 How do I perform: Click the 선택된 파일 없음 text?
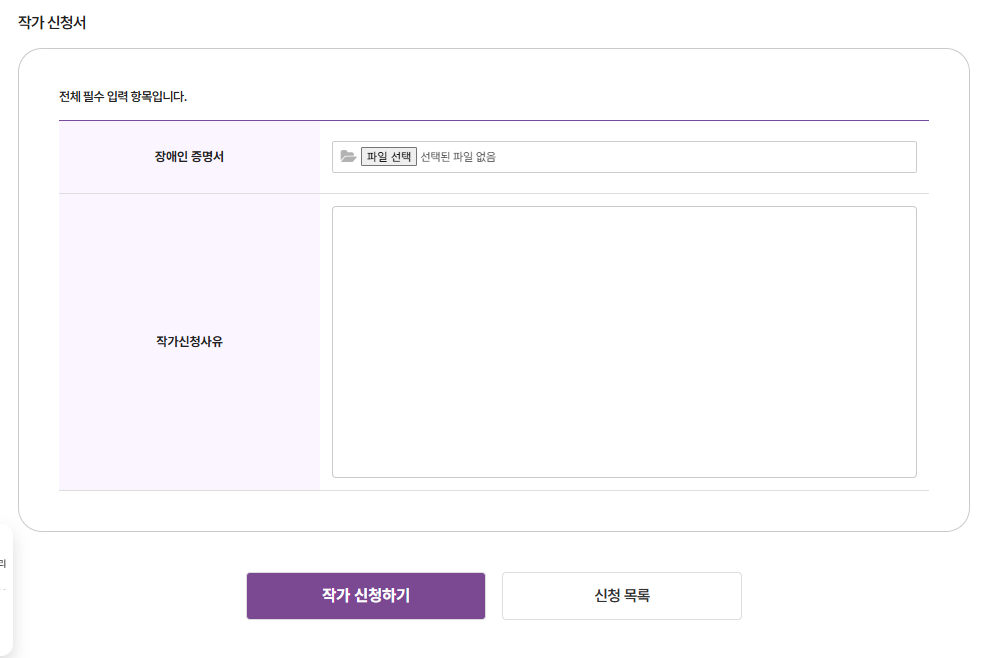coord(458,157)
